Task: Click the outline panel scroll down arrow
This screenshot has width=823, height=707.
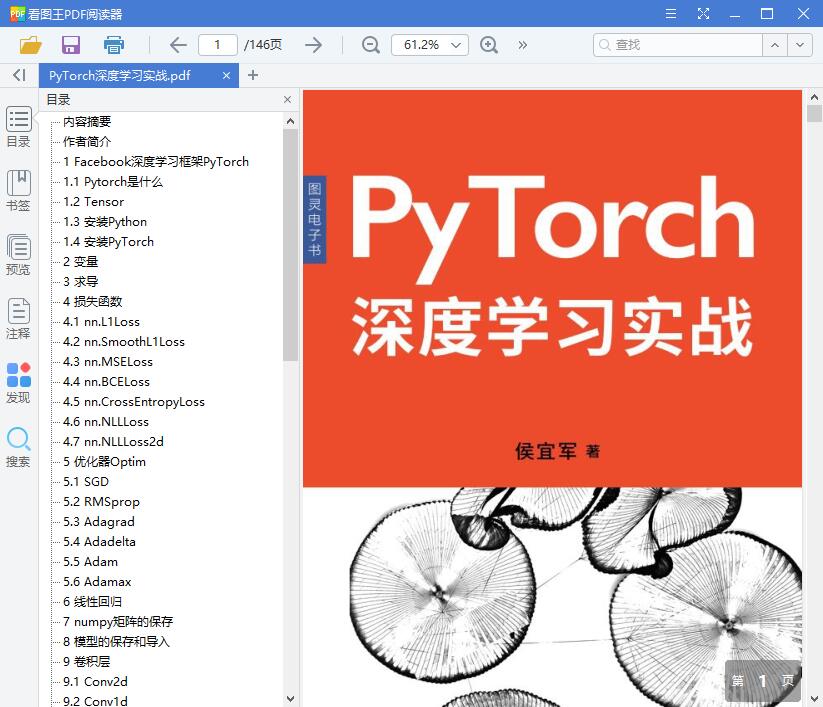Action: (290, 699)
